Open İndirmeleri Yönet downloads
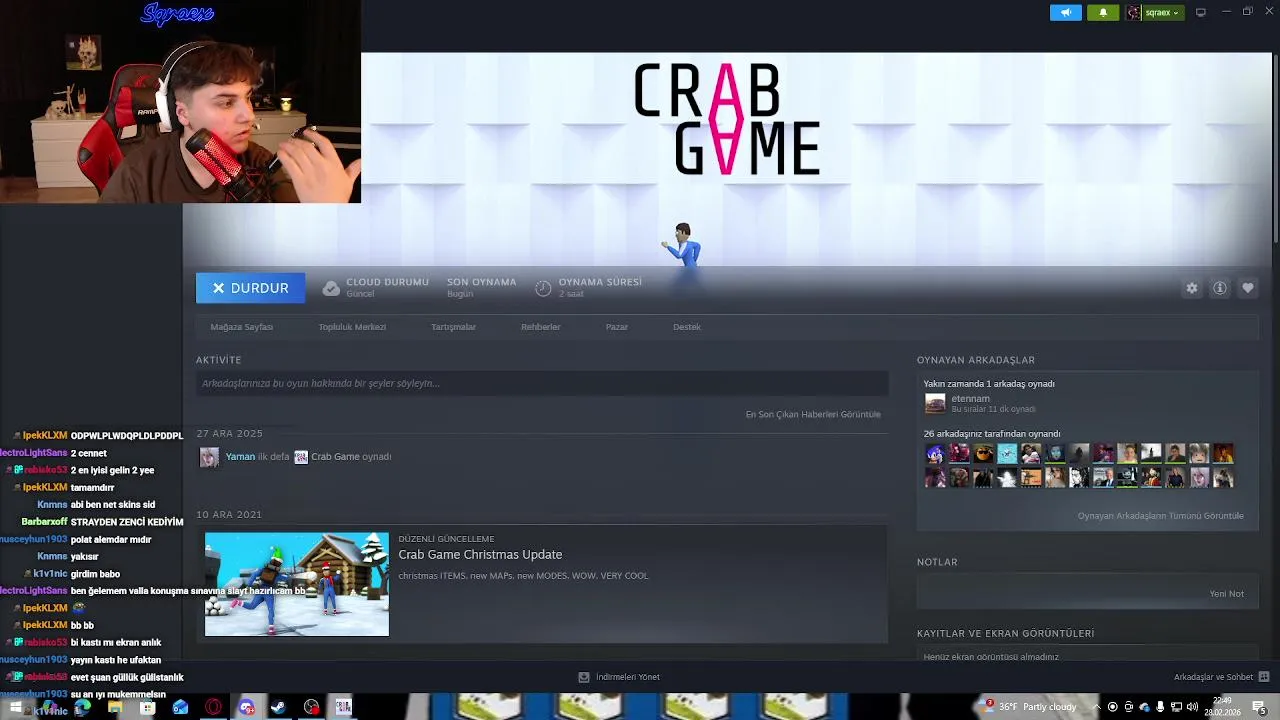This screenshot has width=1280, height=720. pos(619,677)
